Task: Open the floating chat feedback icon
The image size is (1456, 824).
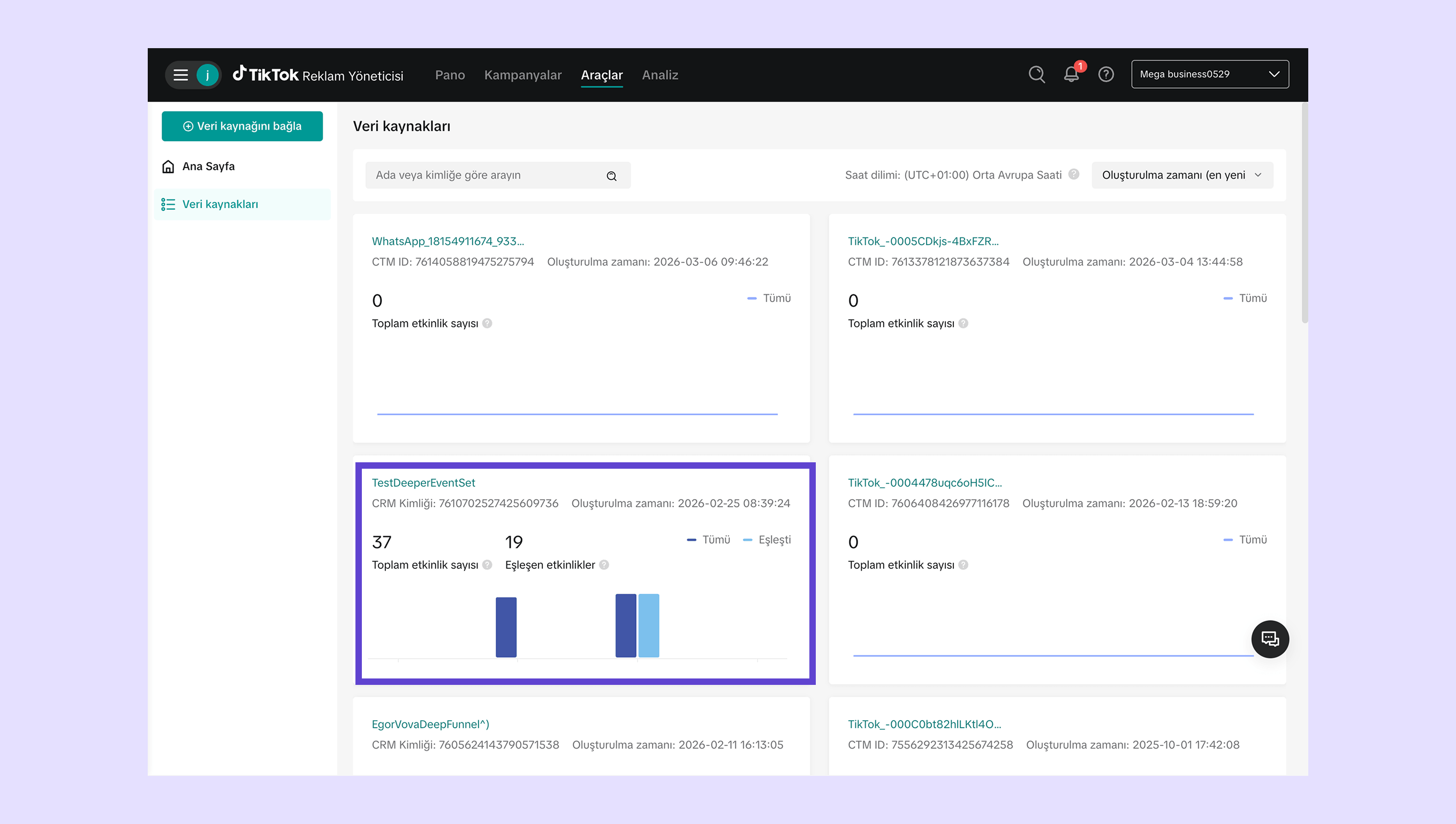Action: tap(1270, 639)
